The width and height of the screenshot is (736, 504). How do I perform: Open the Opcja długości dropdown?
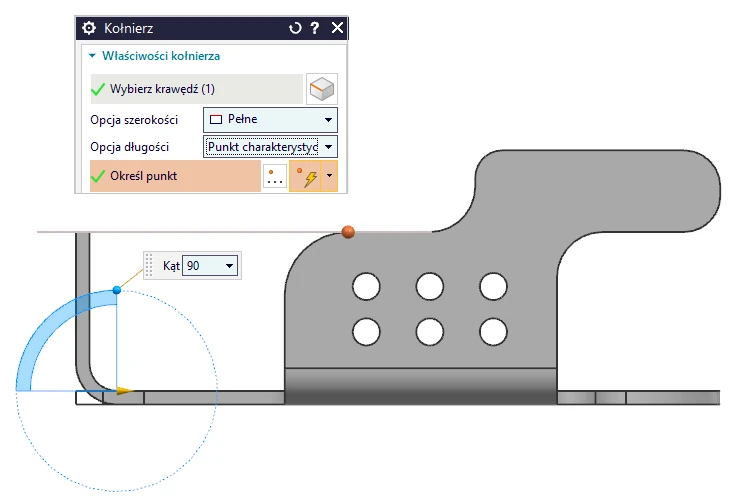(x=270, y=147)
